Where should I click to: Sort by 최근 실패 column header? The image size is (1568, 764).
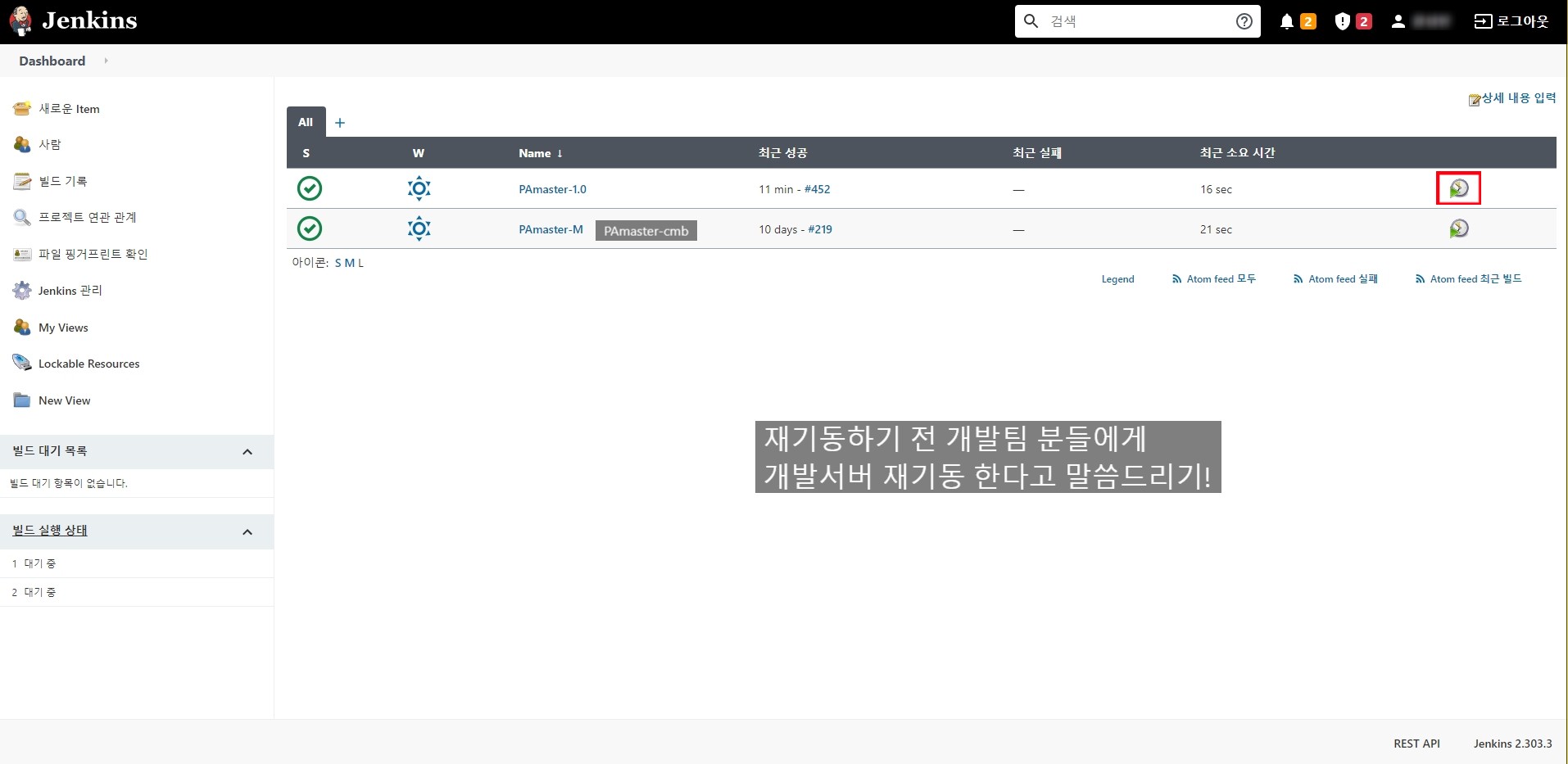[1037, 153]
